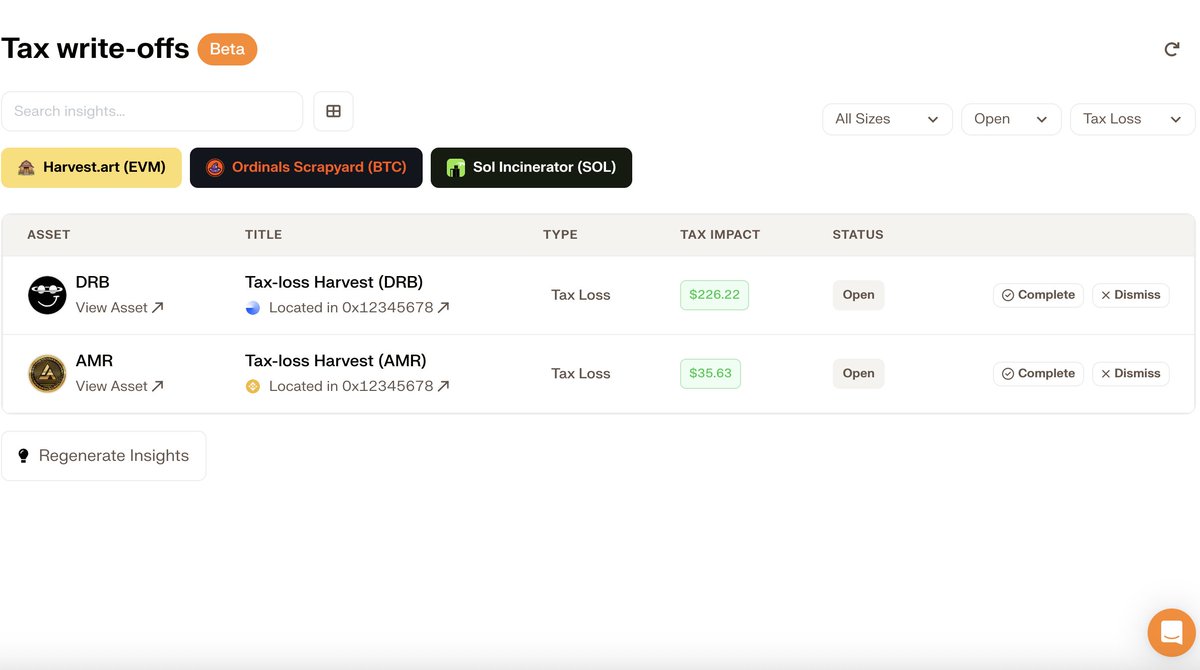Focus the Search insights field
Image resolution: width=1200 pixels, height=670 pixels.
tap(152, 111)
